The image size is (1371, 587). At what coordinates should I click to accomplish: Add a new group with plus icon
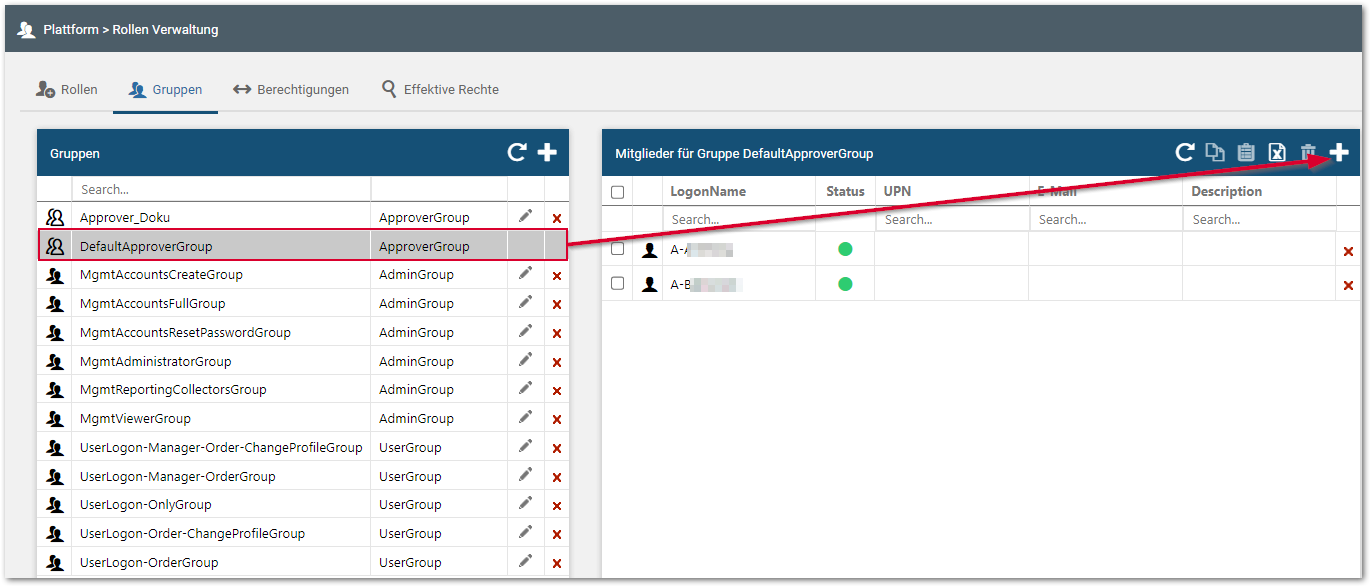pos(547,153)
